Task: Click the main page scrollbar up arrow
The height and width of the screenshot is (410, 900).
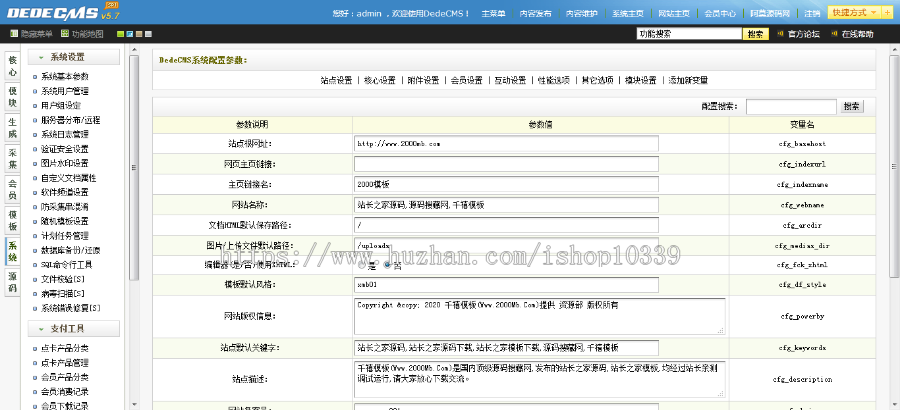Action: click(x=894, y=50)
